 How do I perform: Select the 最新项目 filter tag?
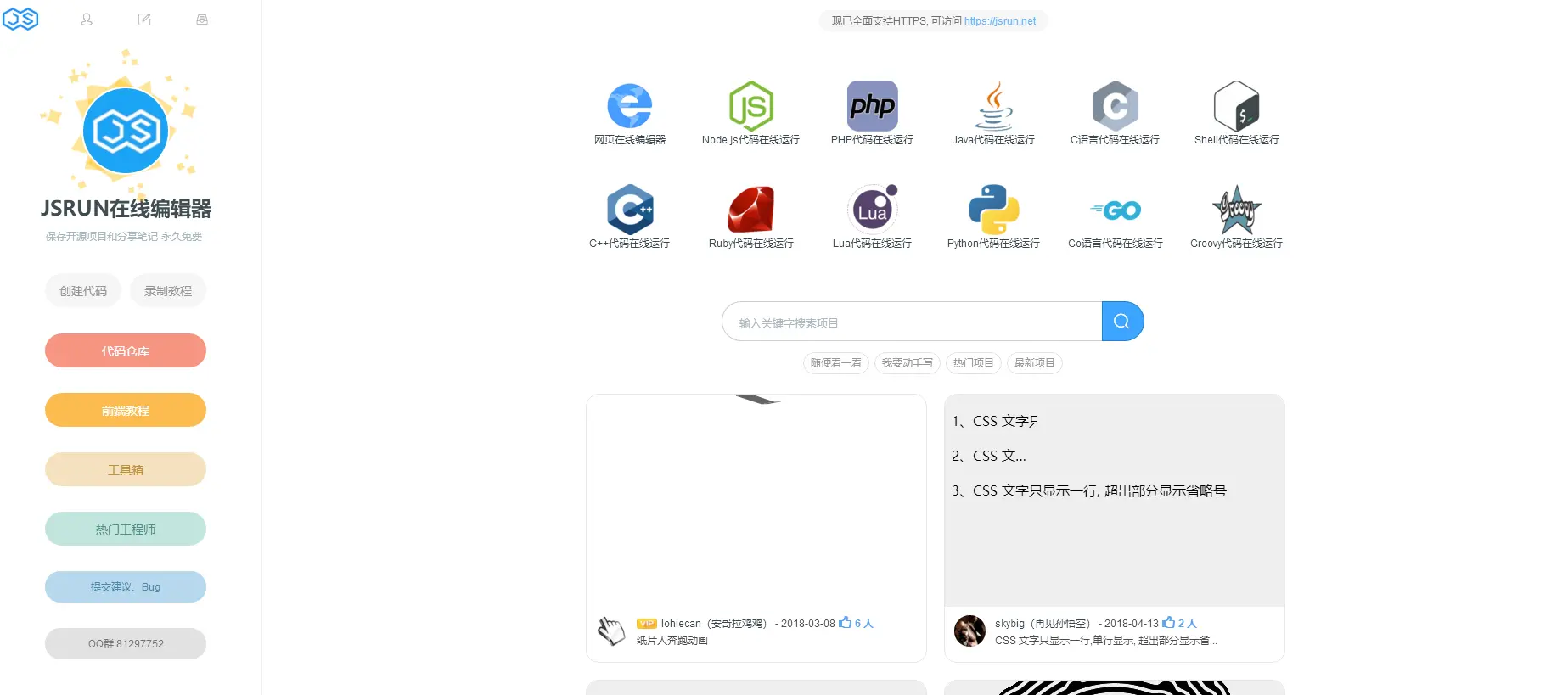[x=1035, y=363]
